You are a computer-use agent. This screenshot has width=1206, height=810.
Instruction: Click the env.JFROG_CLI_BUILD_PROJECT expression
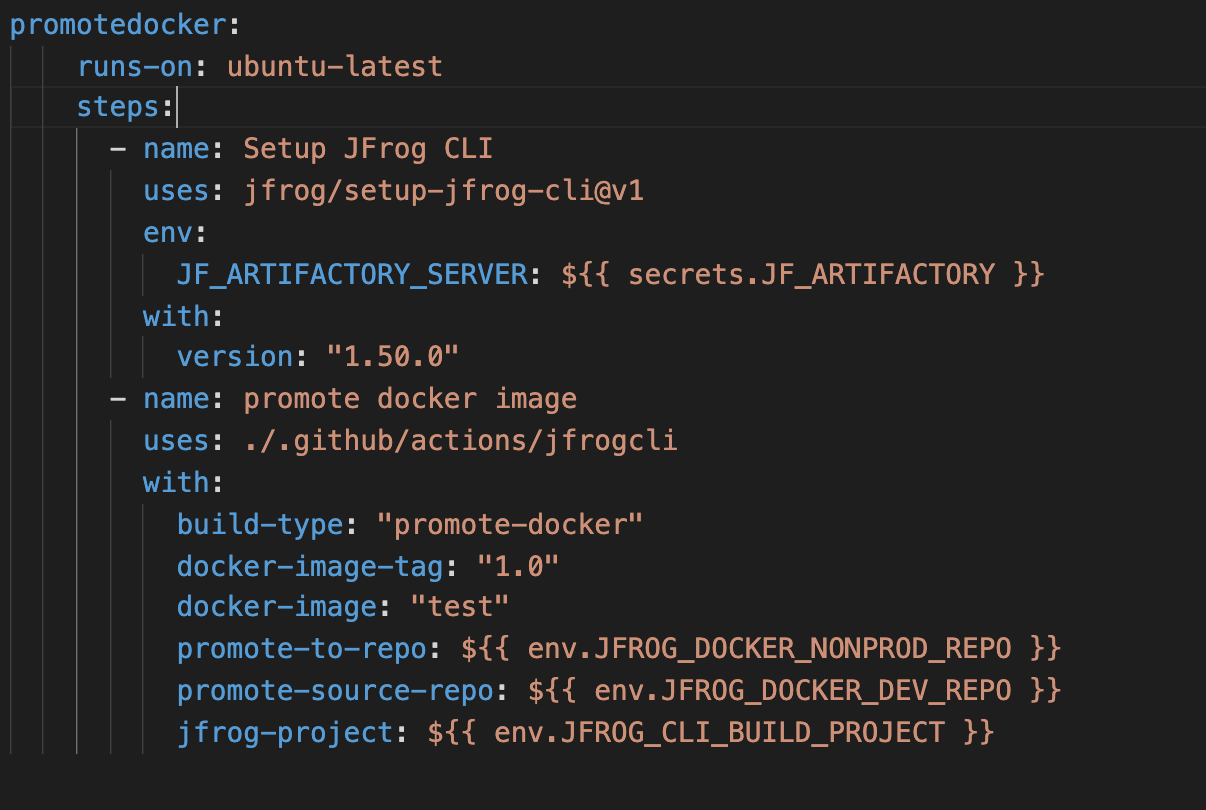click(x=717, y=732)
